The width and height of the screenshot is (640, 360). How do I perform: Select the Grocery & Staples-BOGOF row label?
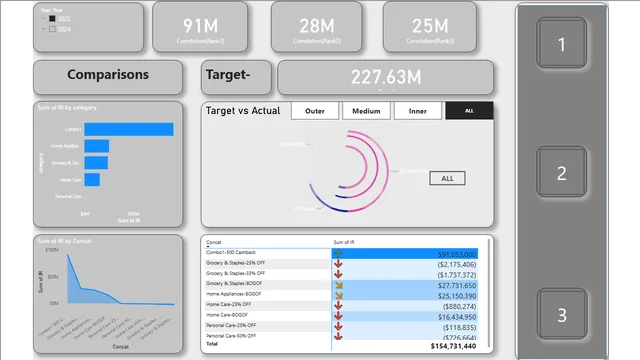click(x=234, y=284)
